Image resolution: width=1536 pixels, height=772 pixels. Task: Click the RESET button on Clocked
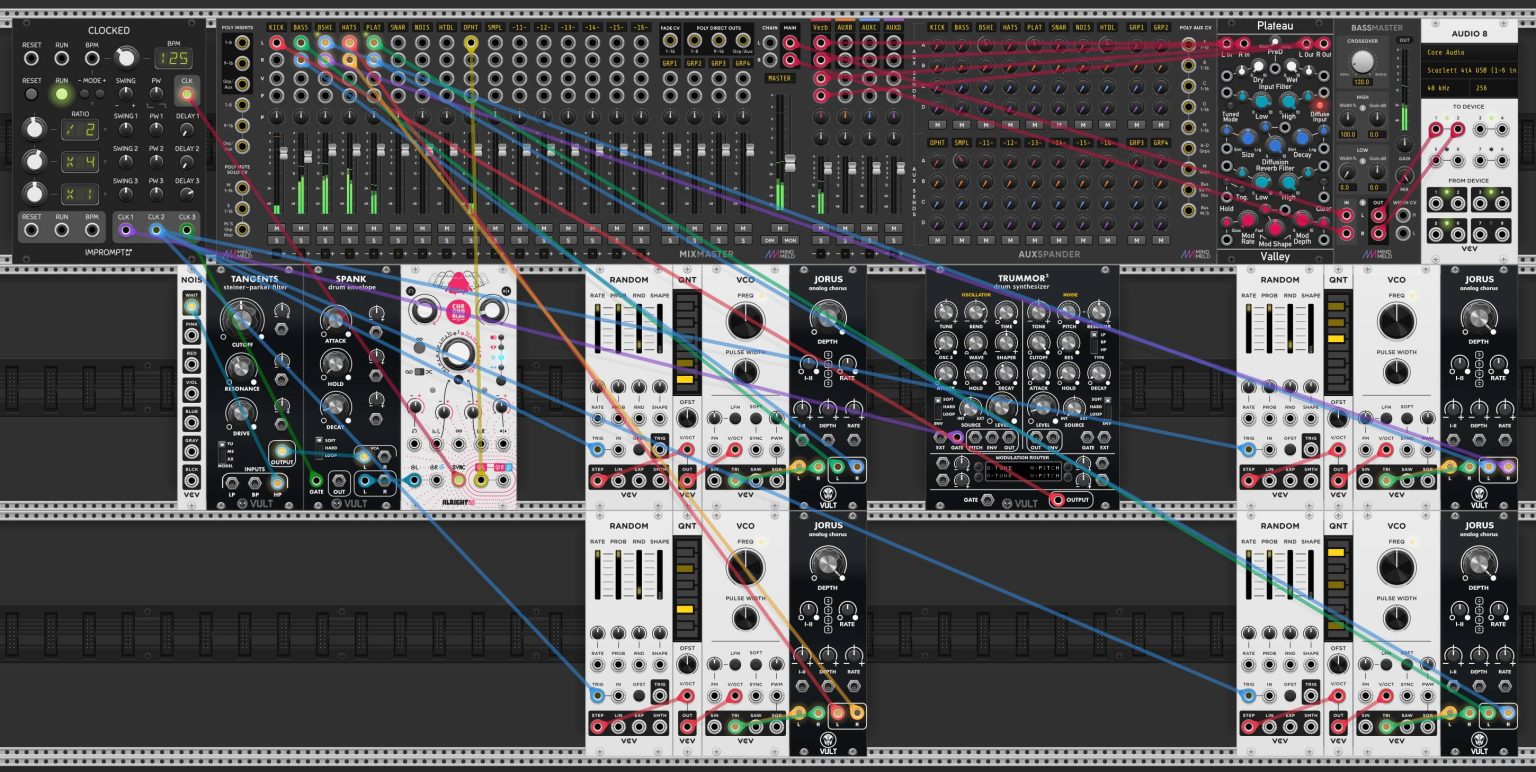coord(32,94)
